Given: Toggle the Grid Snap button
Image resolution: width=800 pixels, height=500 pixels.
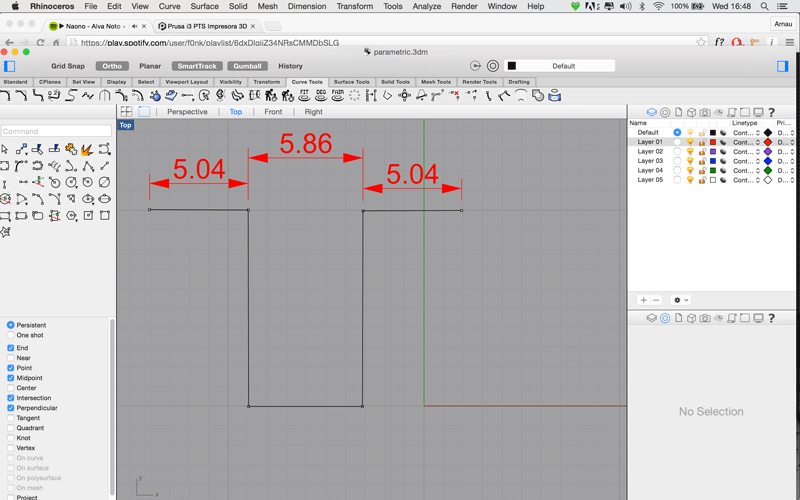Looking at the screenshot, I should click(68, 66).
